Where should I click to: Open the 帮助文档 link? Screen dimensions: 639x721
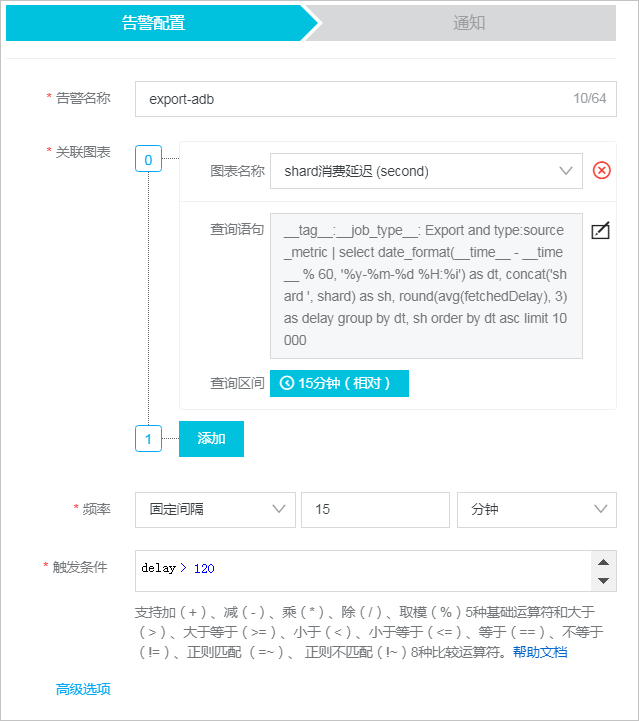coord(540,652)
